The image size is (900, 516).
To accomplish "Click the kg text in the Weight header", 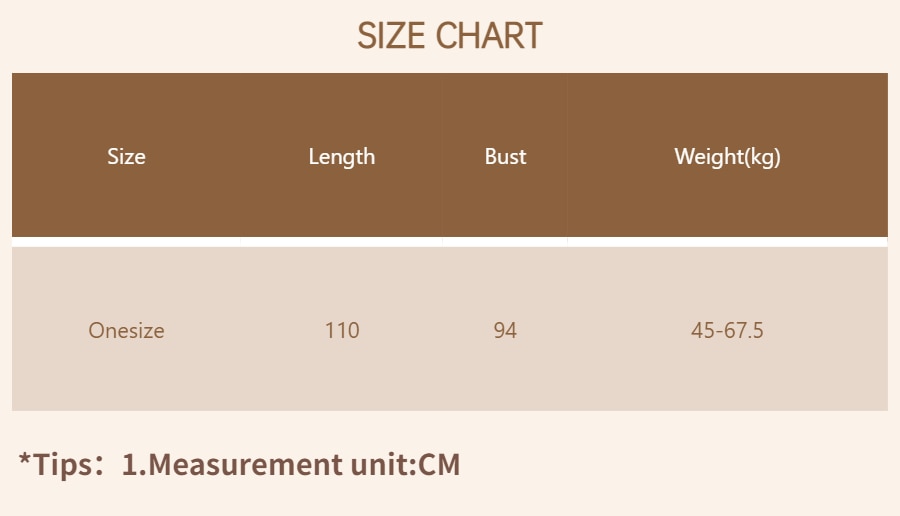I will click(762, 158).
